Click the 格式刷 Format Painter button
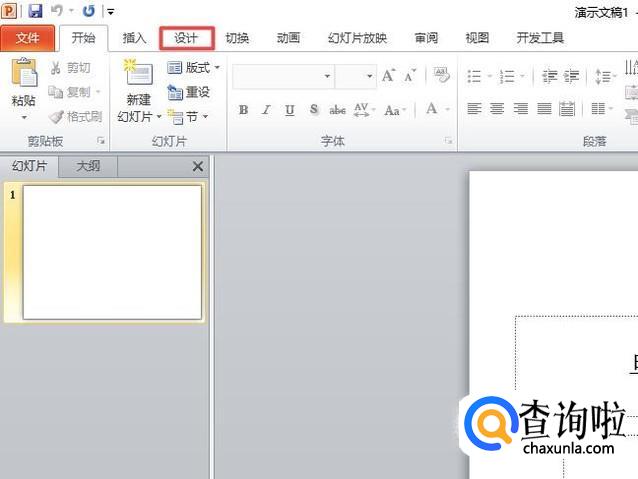The image size is (638, 479). [75, 117]
